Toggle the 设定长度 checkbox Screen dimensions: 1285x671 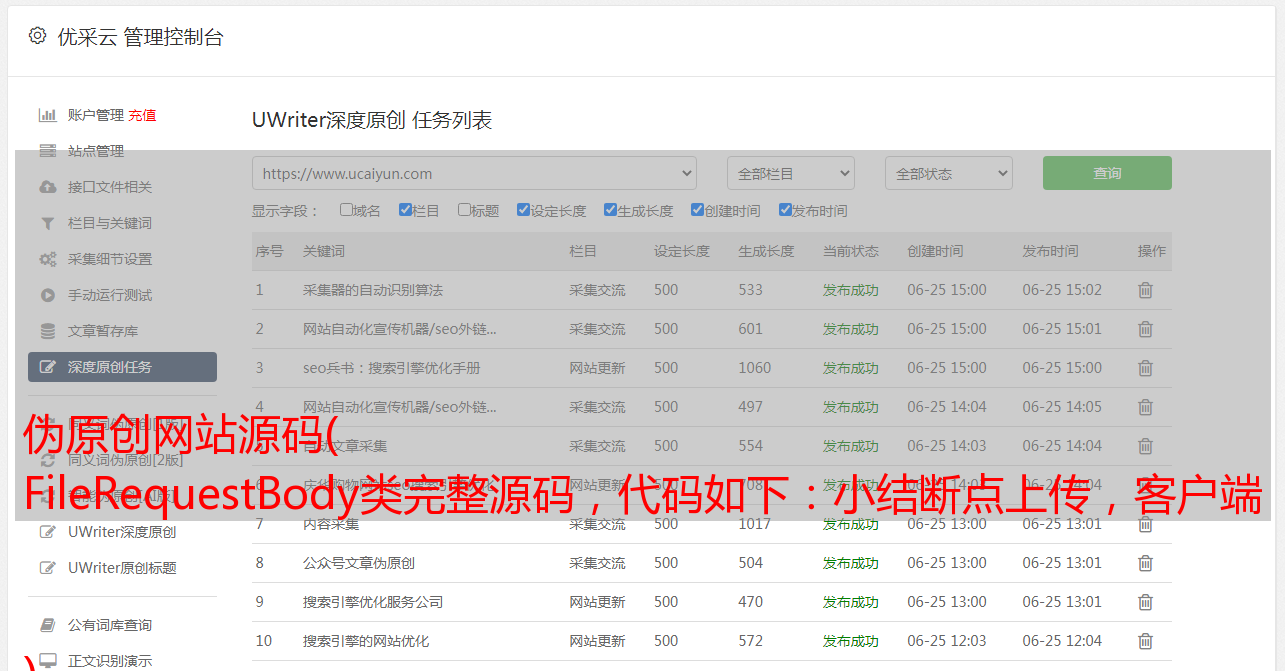pyautogui.click(x=523, y=210)
